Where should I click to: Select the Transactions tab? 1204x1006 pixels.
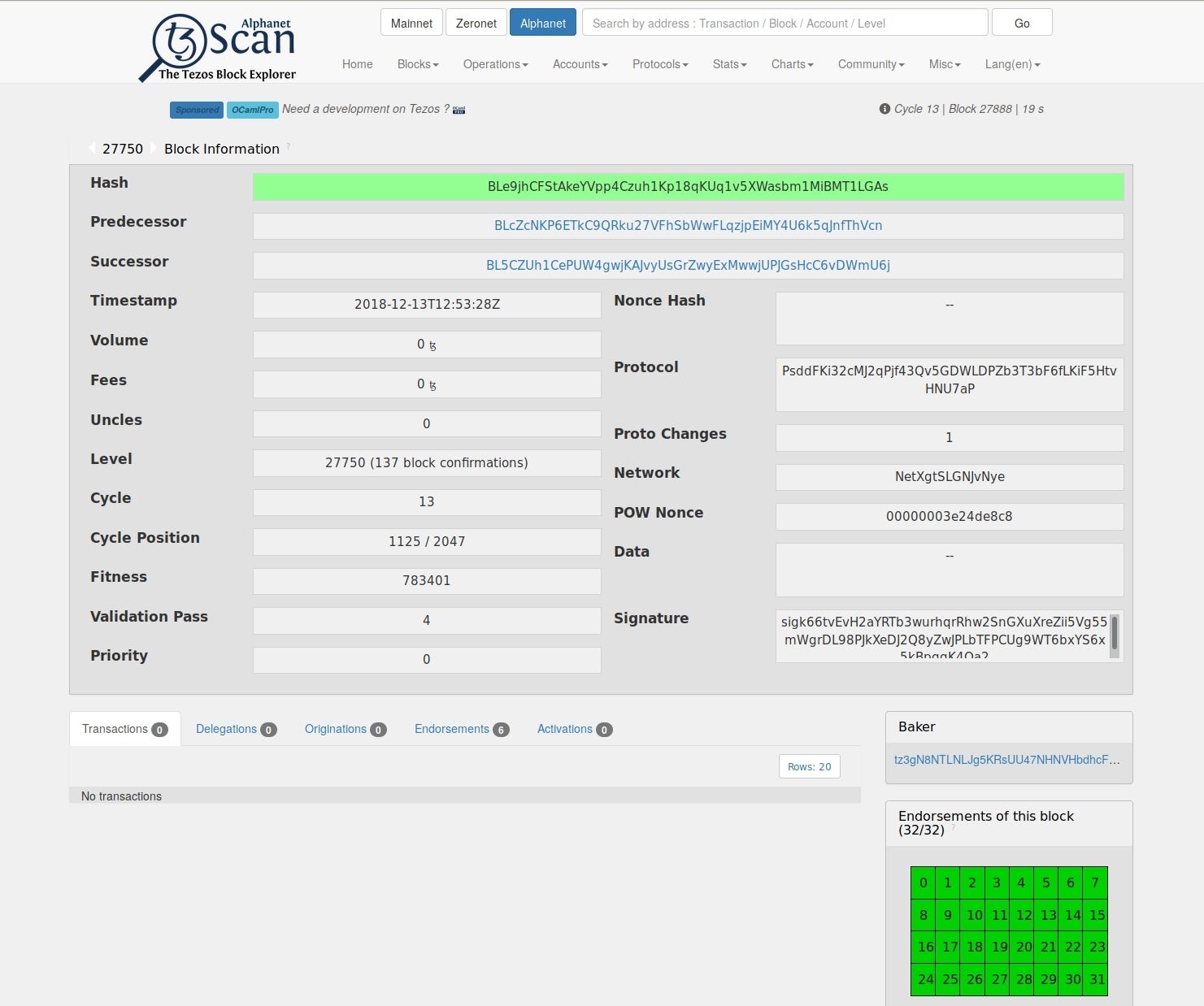pos(124,729)
